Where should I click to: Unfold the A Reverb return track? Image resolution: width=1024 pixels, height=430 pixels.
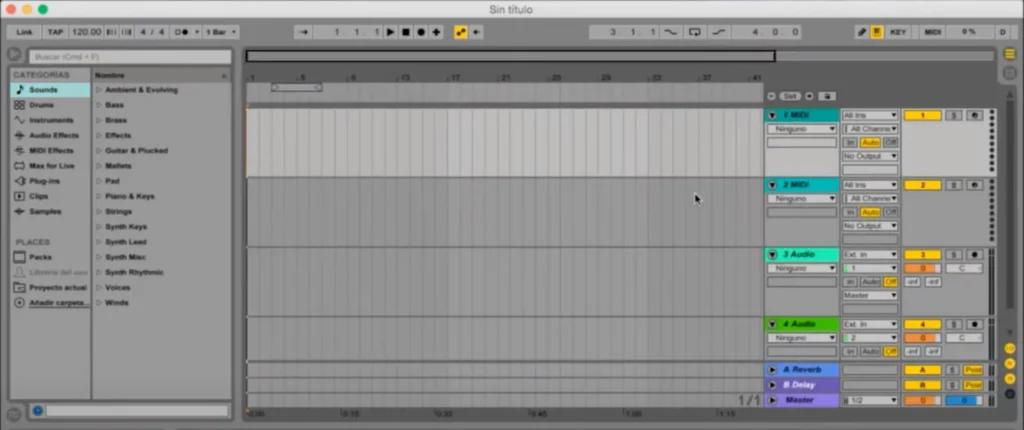point(772,370)
